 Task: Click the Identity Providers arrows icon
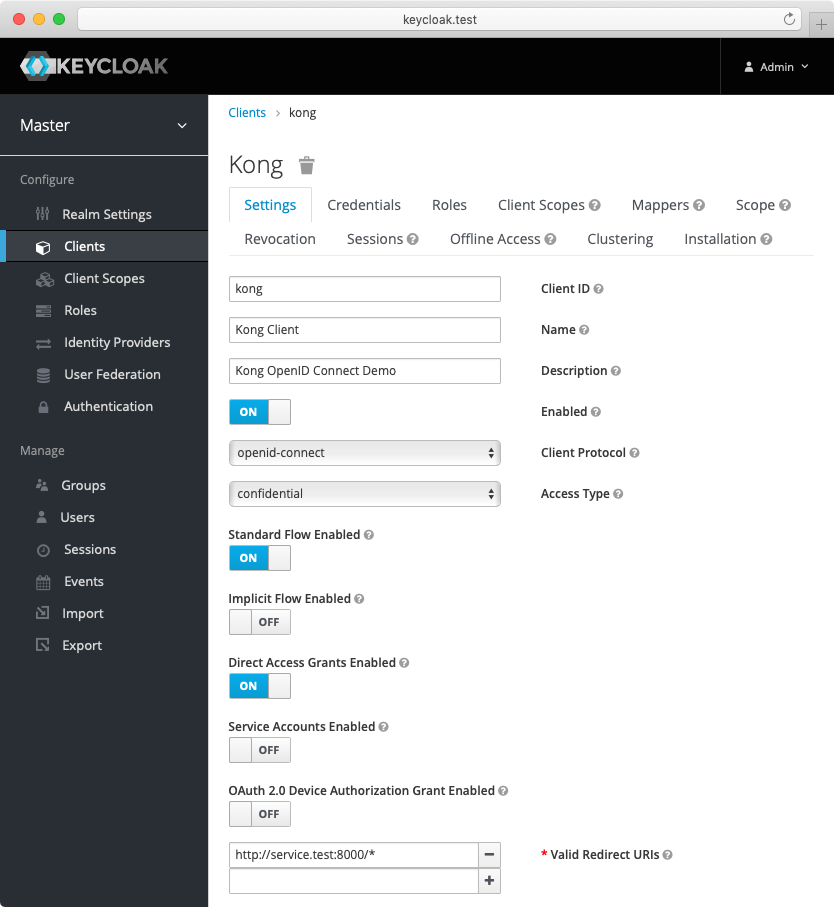(x=43, y=344)
